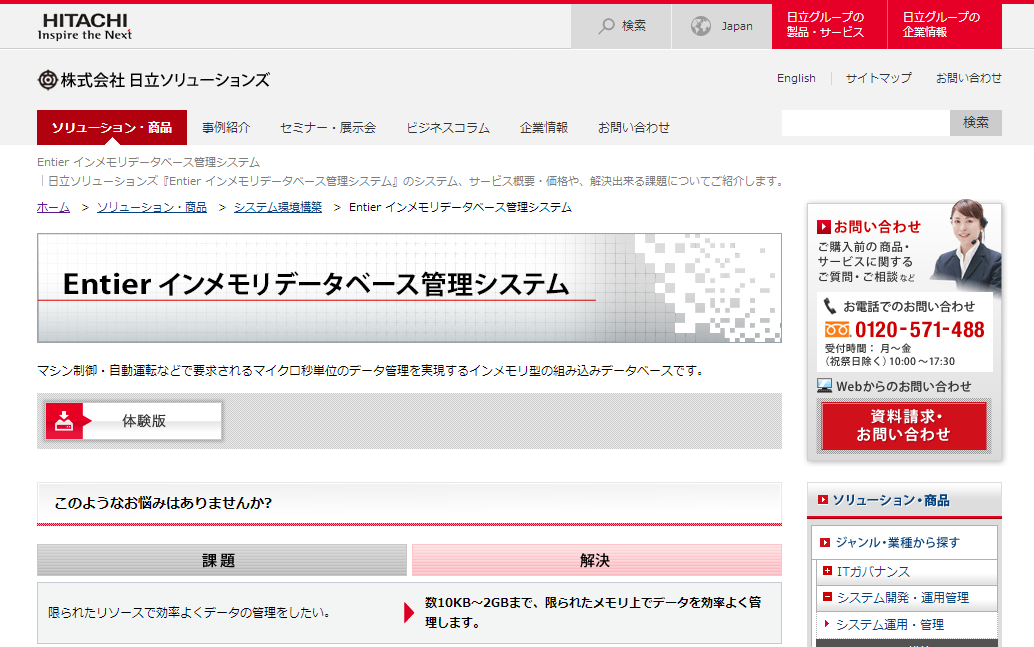1034x647 pixels.
Task: Click the phone handset icon
Action: click(x=829, y=306)
